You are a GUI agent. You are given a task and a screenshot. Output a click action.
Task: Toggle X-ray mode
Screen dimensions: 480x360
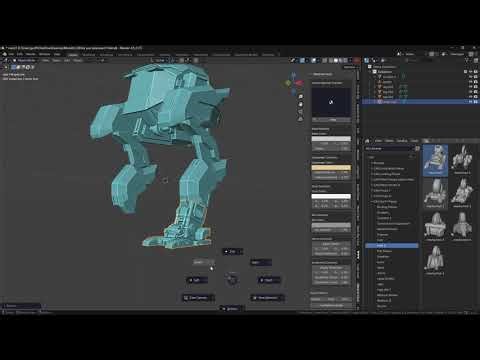(x=325, y=60)
